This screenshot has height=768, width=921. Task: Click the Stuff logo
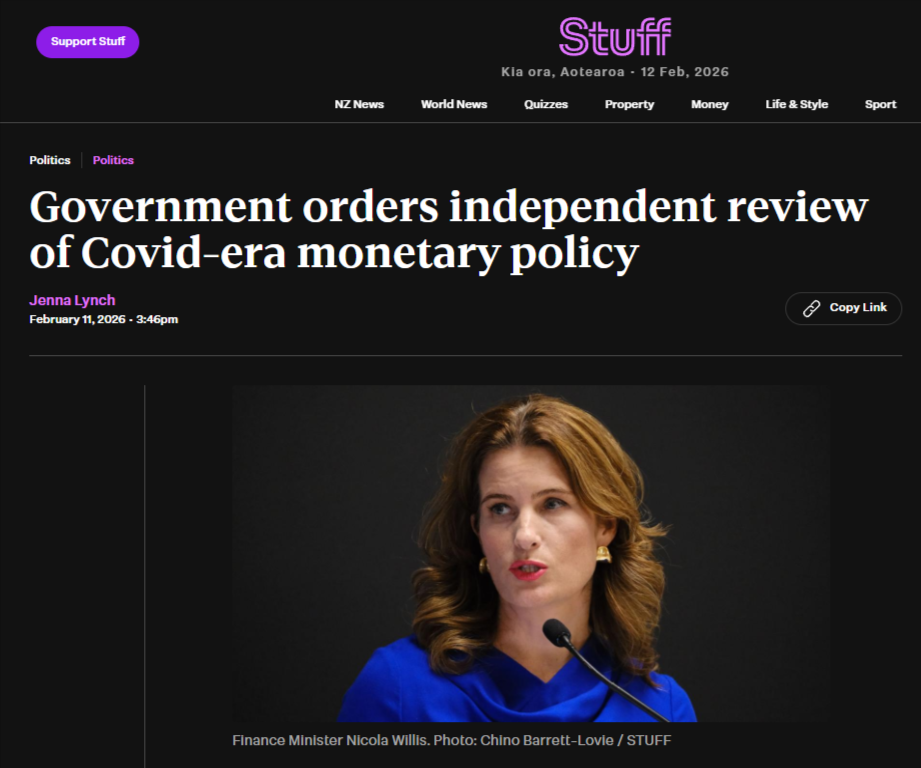click(x=614, y=37)
